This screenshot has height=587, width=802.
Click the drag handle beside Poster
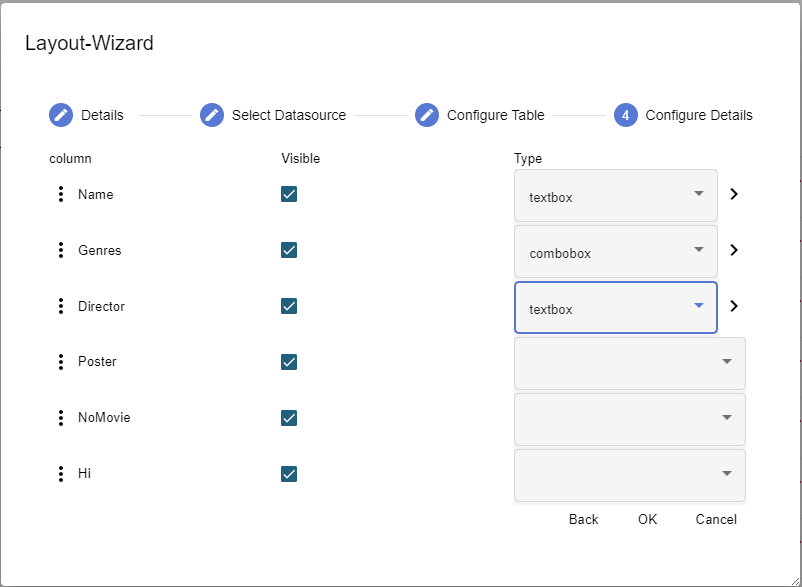pyautogui.click(x=61, y=361)
